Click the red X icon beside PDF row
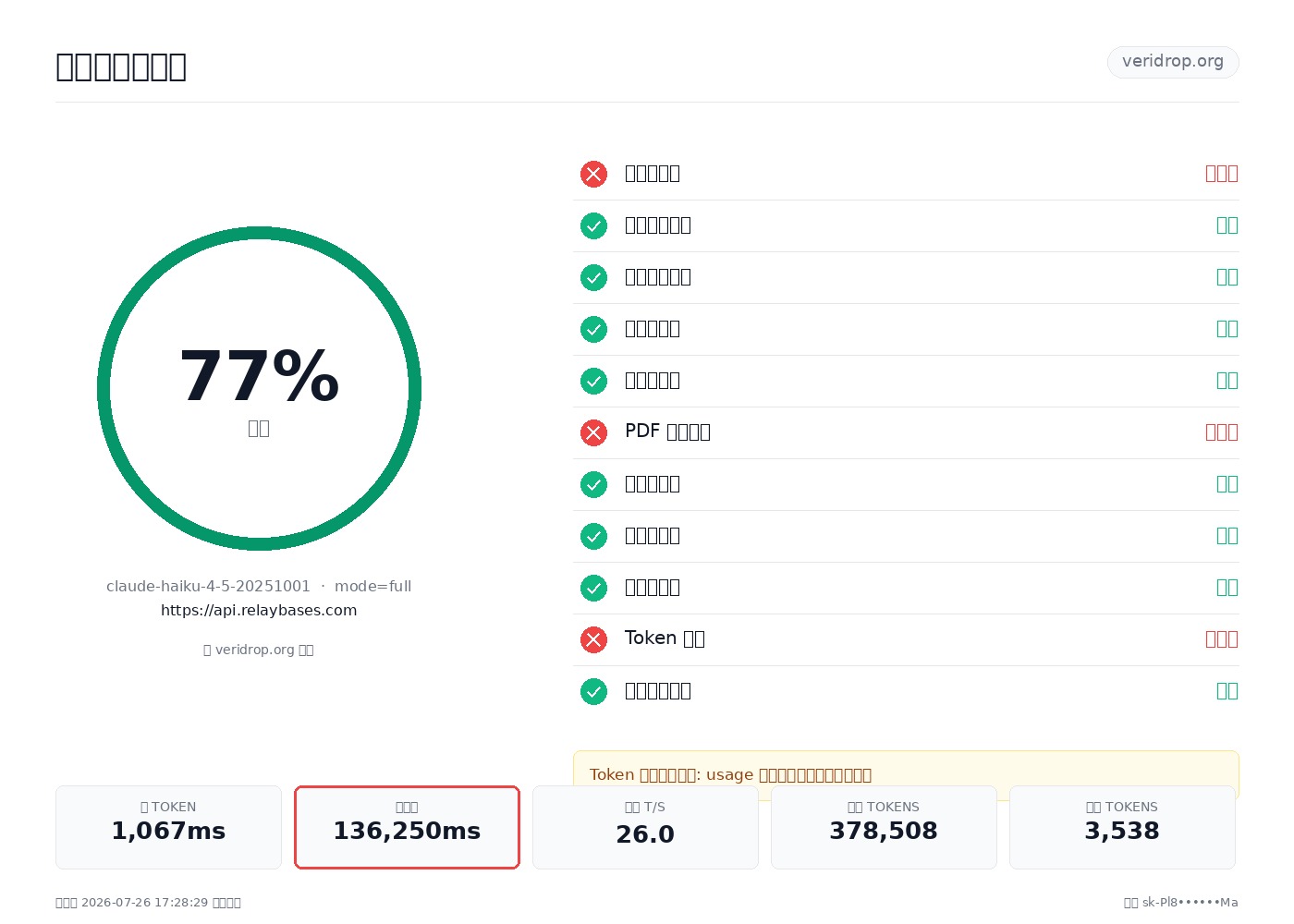1294x924 pixels. 593,432
